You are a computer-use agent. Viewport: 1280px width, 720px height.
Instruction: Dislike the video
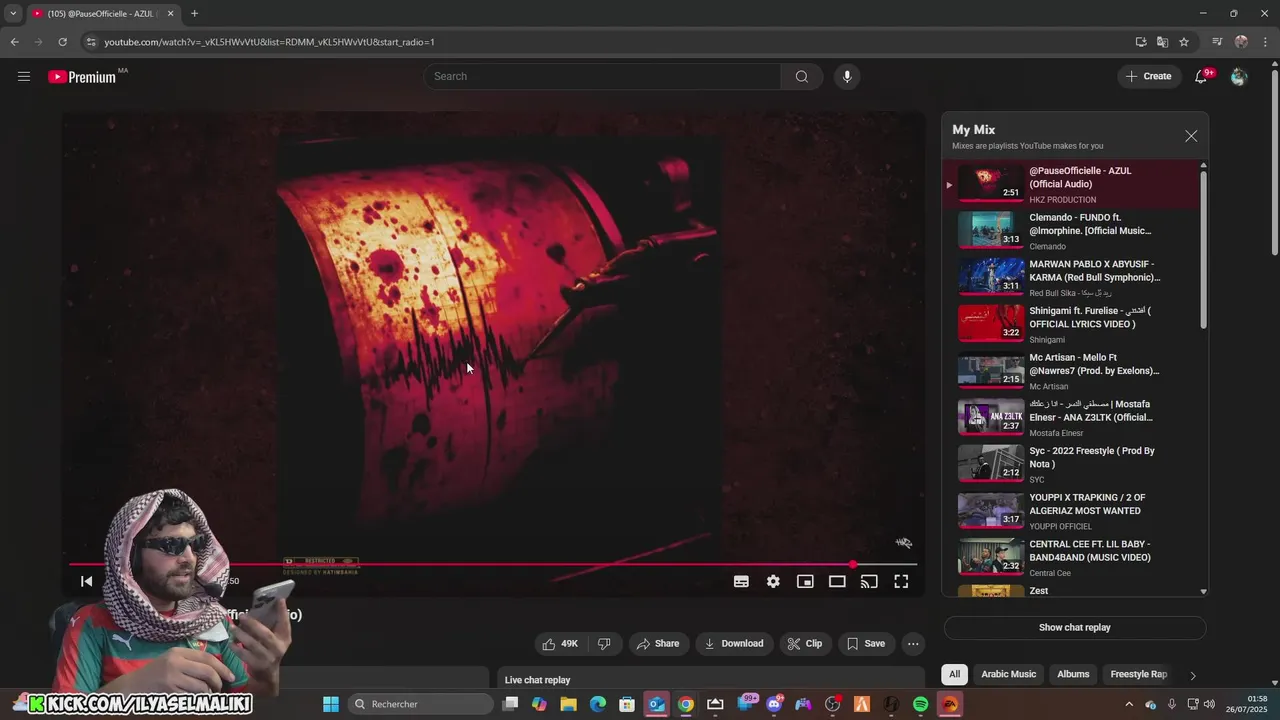point(604,644)
